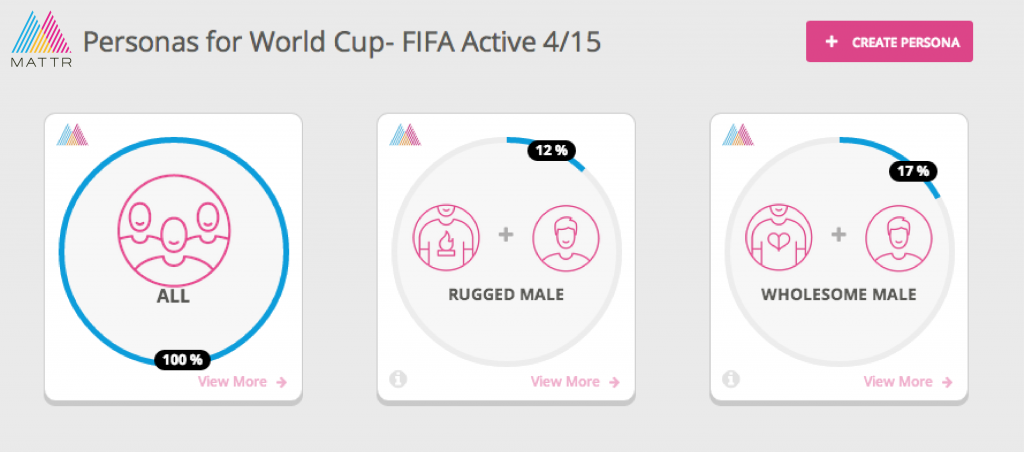
Task: Click the plus icon on Create Persona
Action: pyautogui.click(x=831, y=43)
